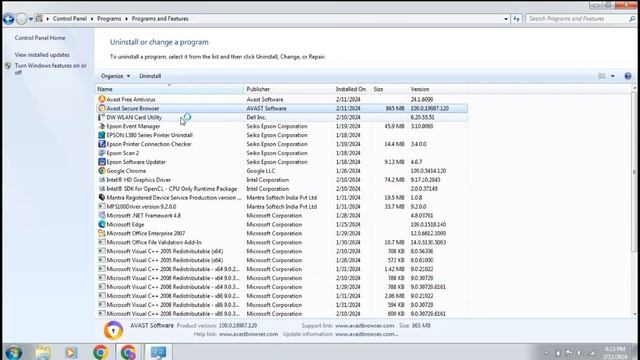Click Programs and Features in the breadcrumb
Viewport: 640px width, 360px height.
(x=160, y=19)
